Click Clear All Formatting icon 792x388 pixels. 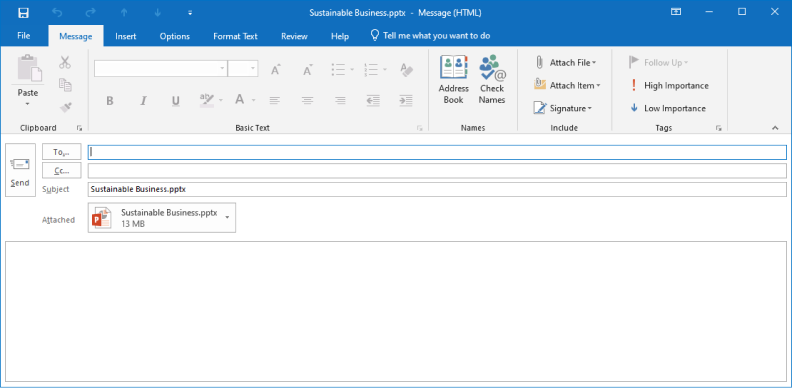tap(407, 70)
